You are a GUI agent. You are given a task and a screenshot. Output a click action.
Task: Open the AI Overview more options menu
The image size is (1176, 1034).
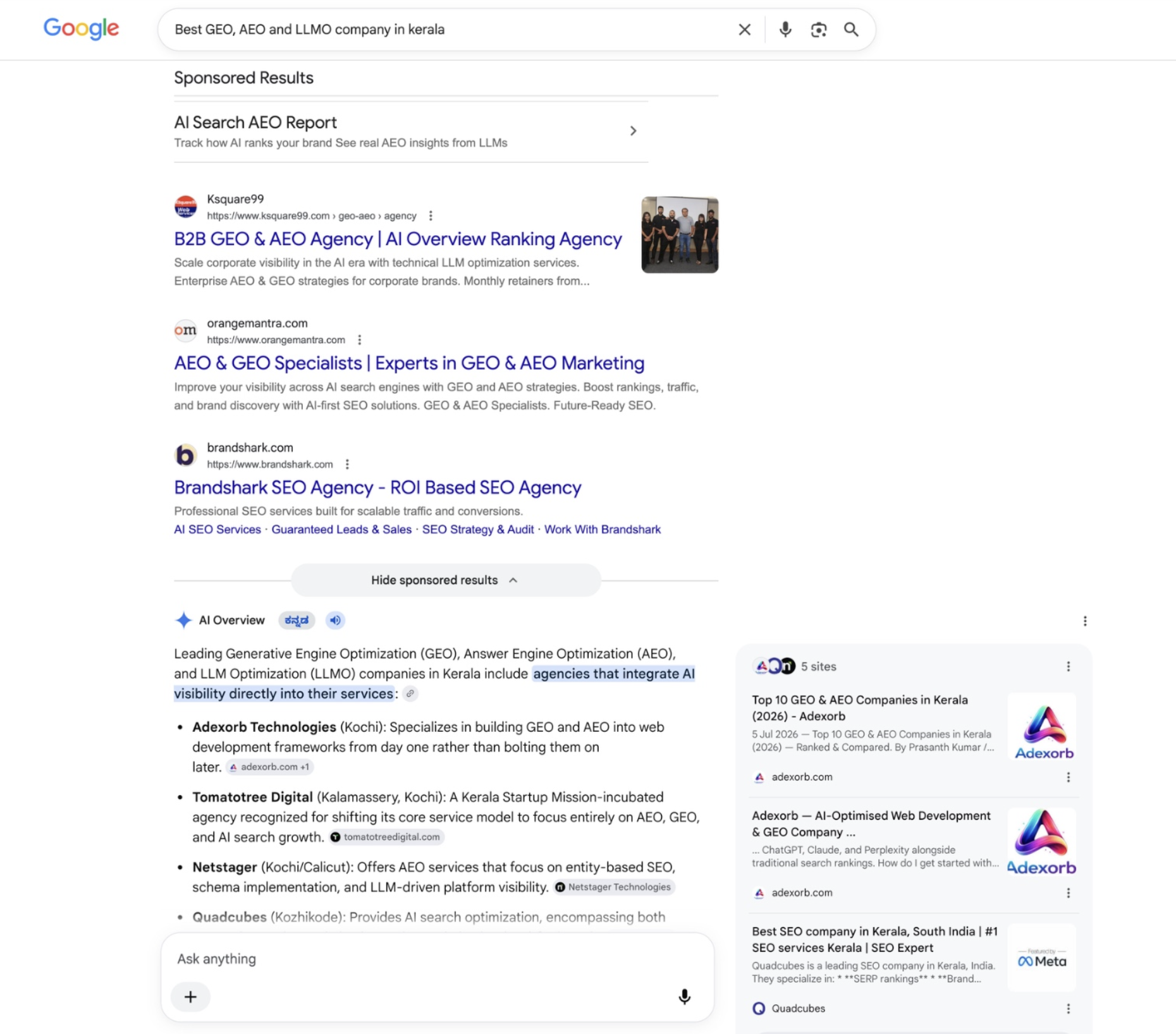point(1085,621)
